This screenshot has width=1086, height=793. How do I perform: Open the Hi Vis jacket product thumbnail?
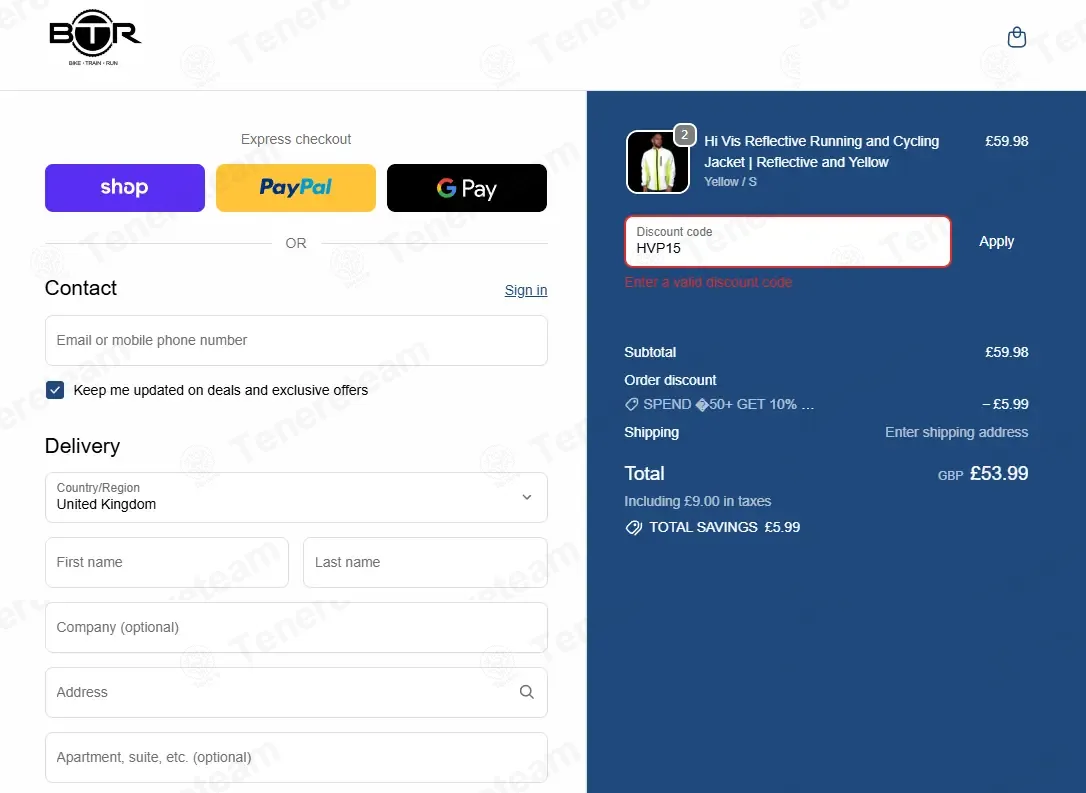(x=657, y=161)
